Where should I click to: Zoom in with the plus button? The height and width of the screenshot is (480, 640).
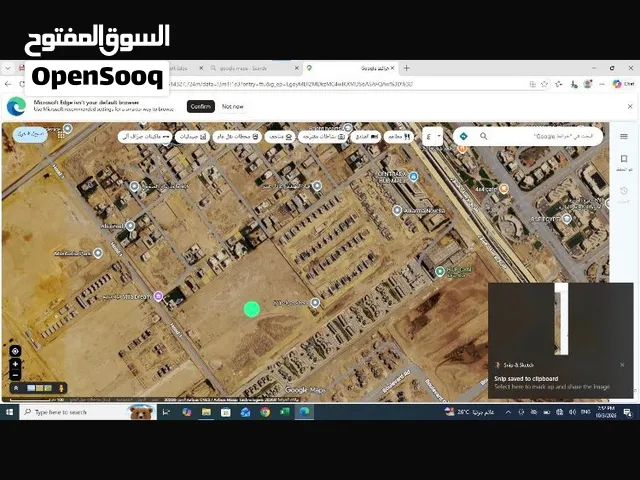point(16,364)
